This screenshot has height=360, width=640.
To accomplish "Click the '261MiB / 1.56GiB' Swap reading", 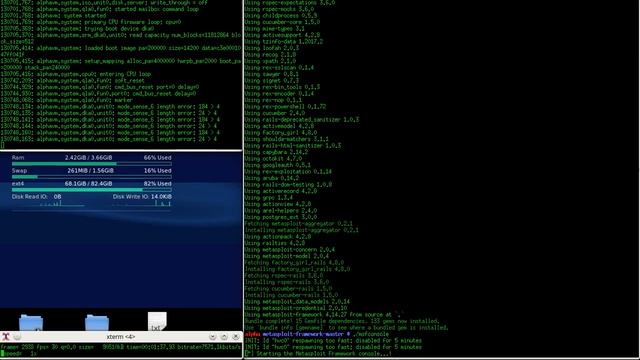I will [90, 171].
